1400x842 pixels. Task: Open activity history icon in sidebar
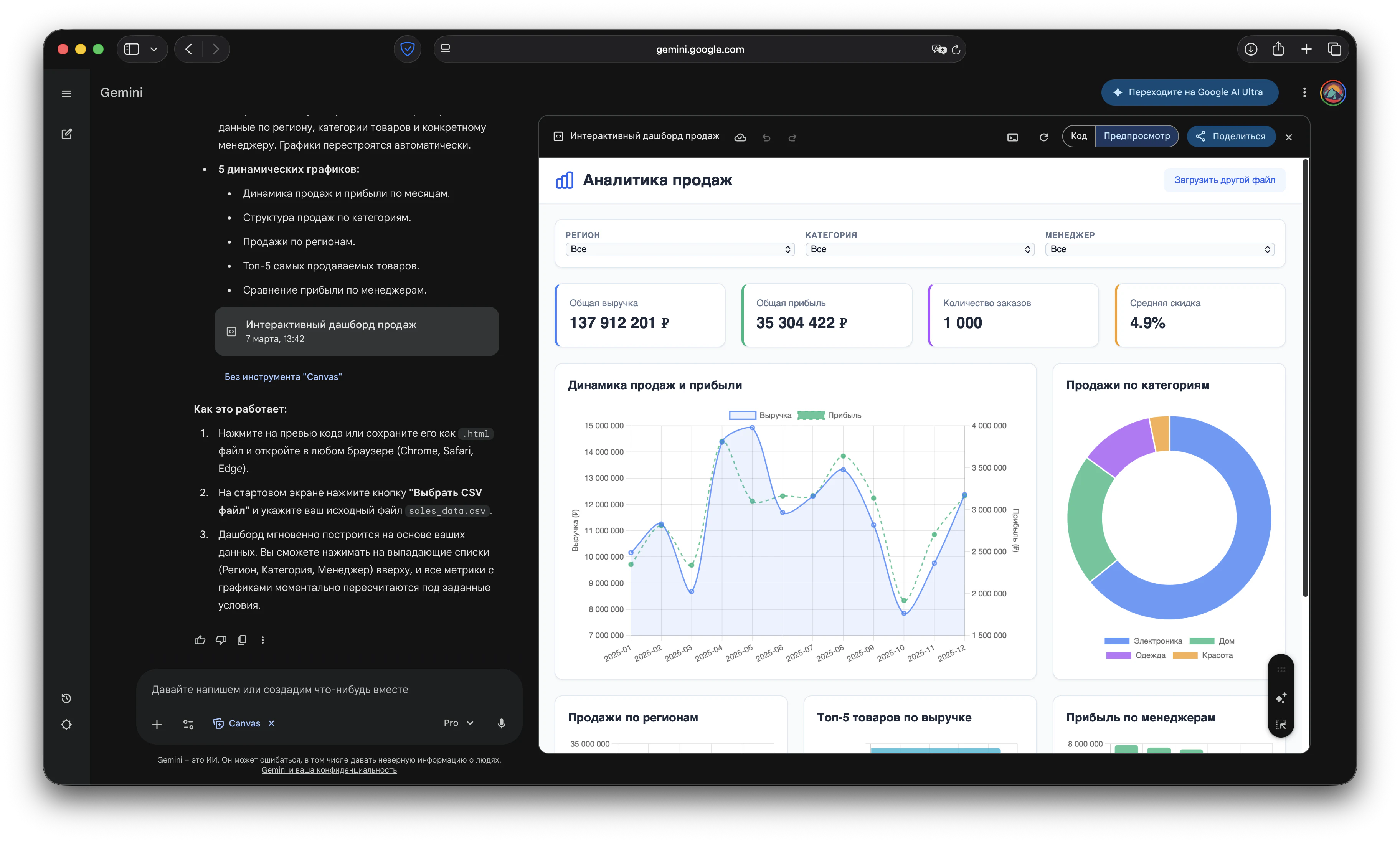click(x=66, y=698)
